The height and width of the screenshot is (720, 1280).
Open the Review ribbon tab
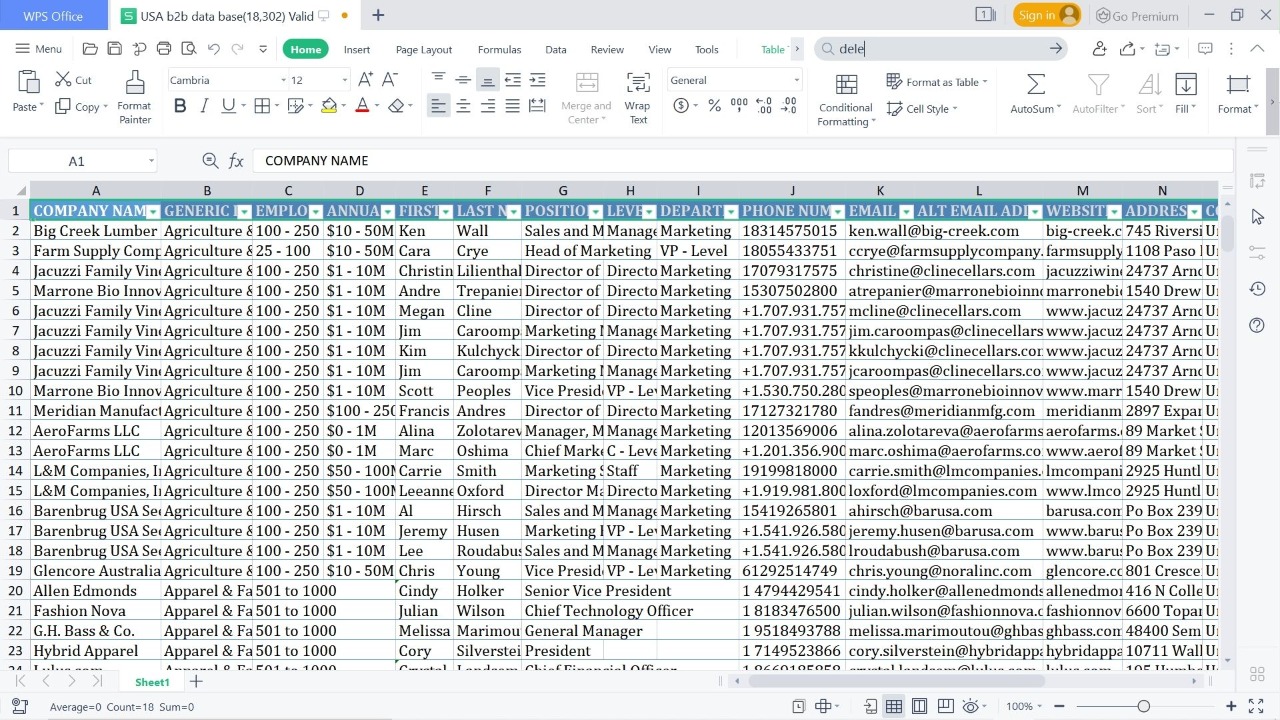(x=607, y=49)
